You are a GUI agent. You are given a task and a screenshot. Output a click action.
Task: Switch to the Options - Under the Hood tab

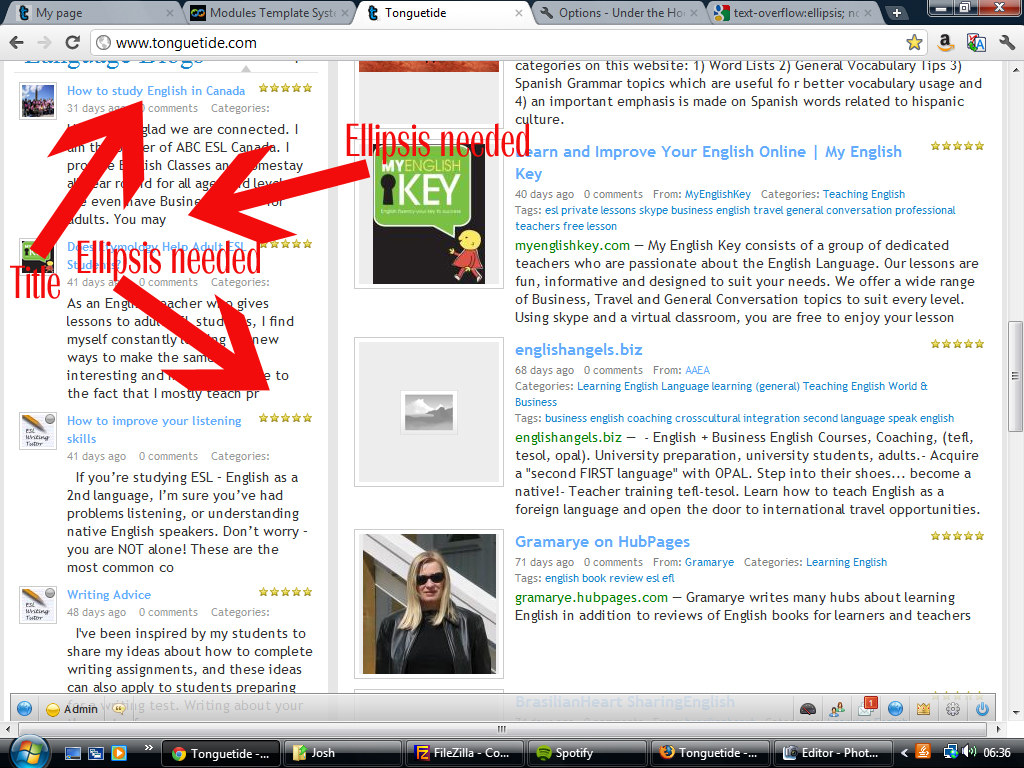(x=620, y=12)
